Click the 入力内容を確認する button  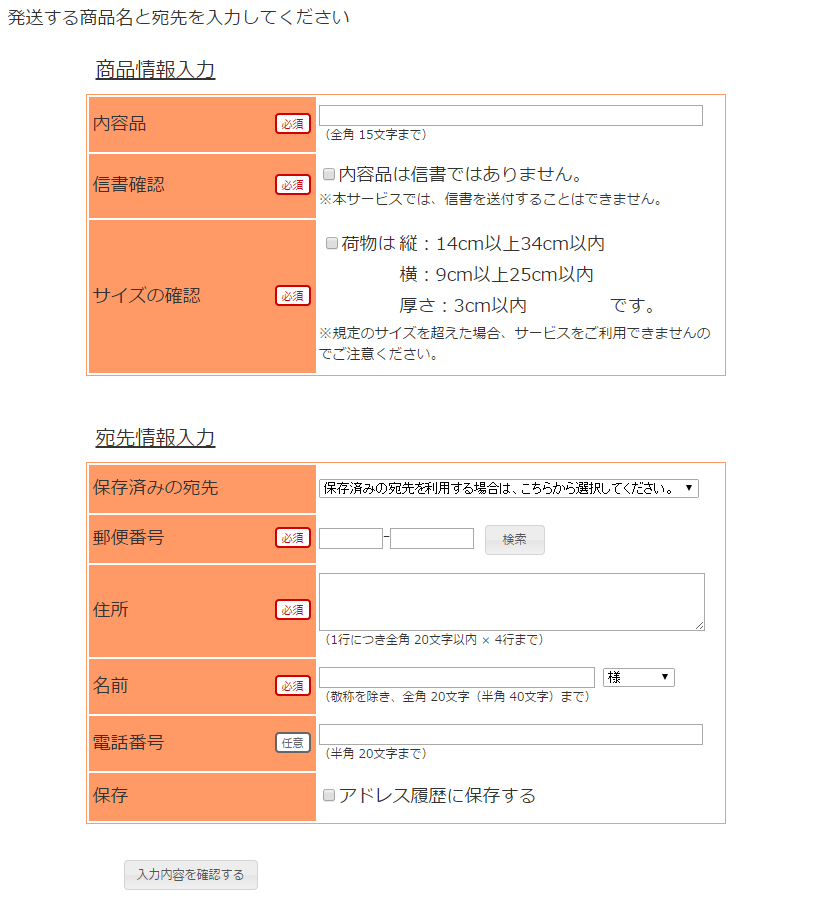click(191, 875)
